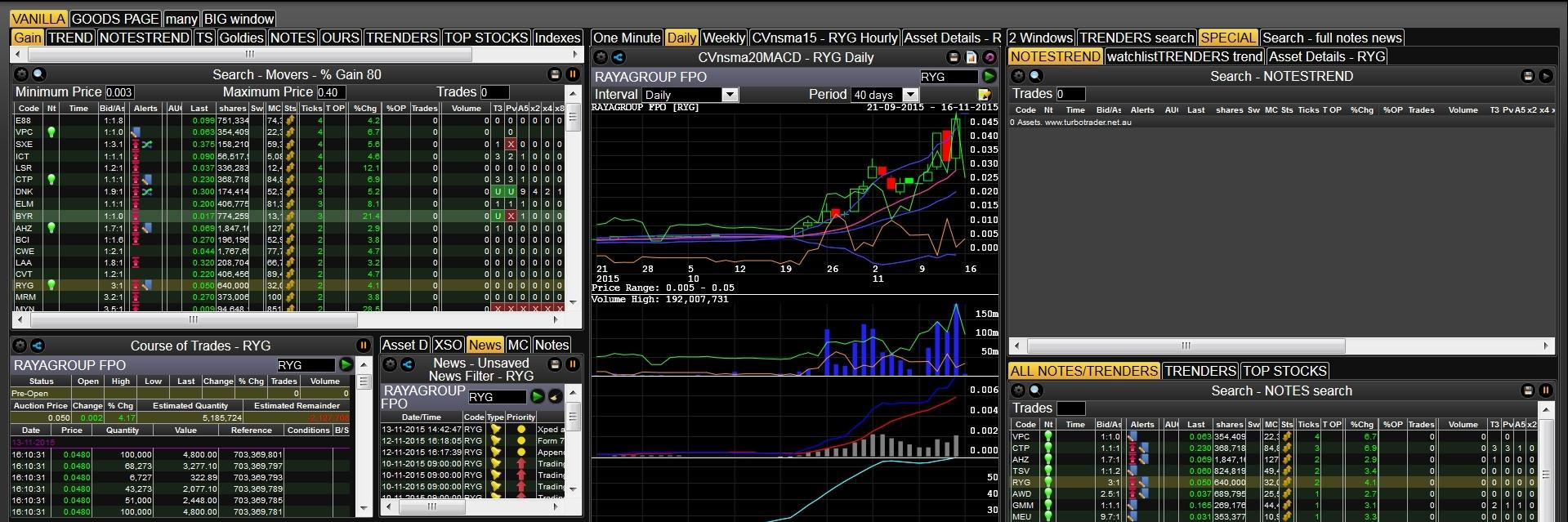Switch to the TREND tab
1568x522 pixels.
tap(70, 38)
